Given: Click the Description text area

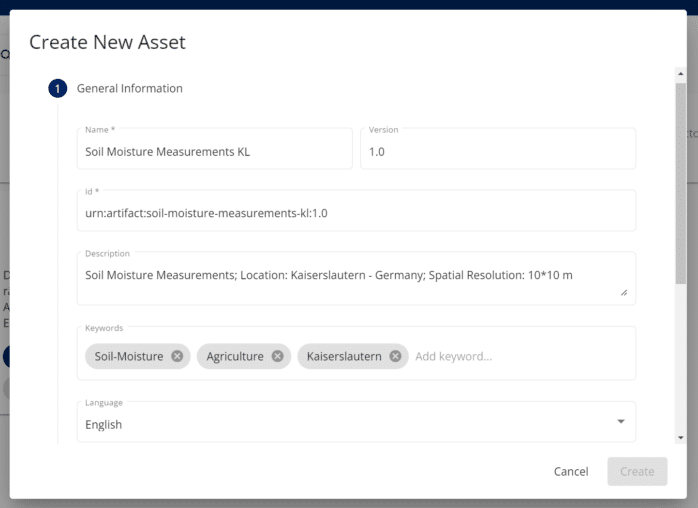Looking at the screenshot, I should point(356,278).
